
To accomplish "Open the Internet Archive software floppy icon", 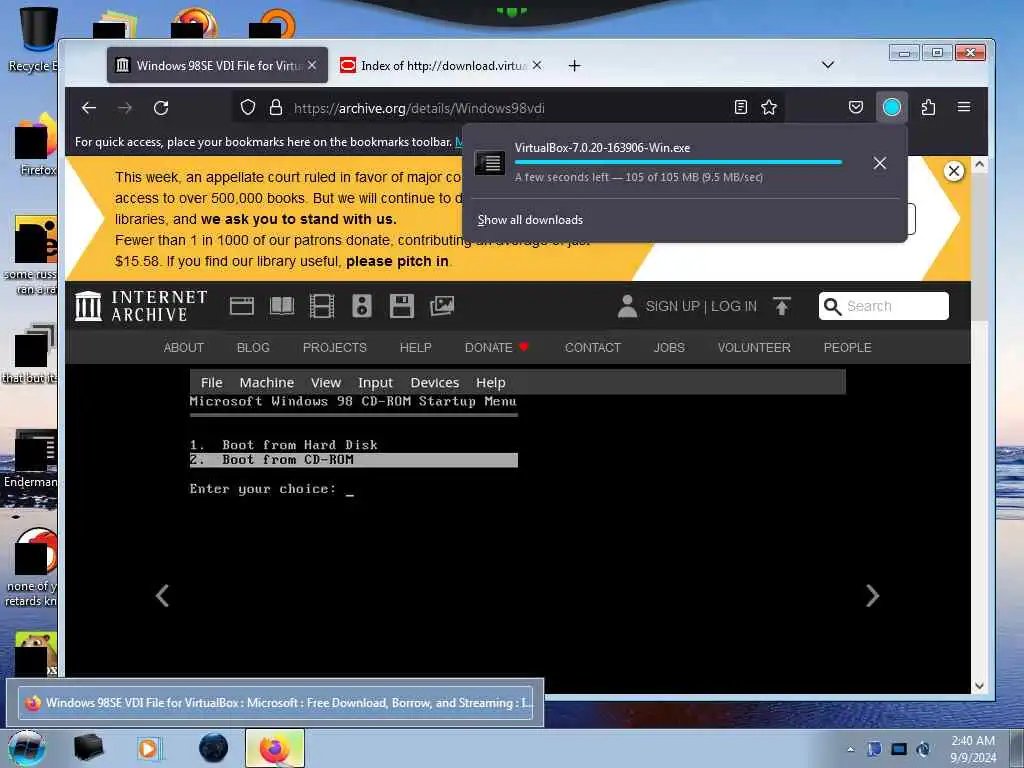I will (402, 306).
